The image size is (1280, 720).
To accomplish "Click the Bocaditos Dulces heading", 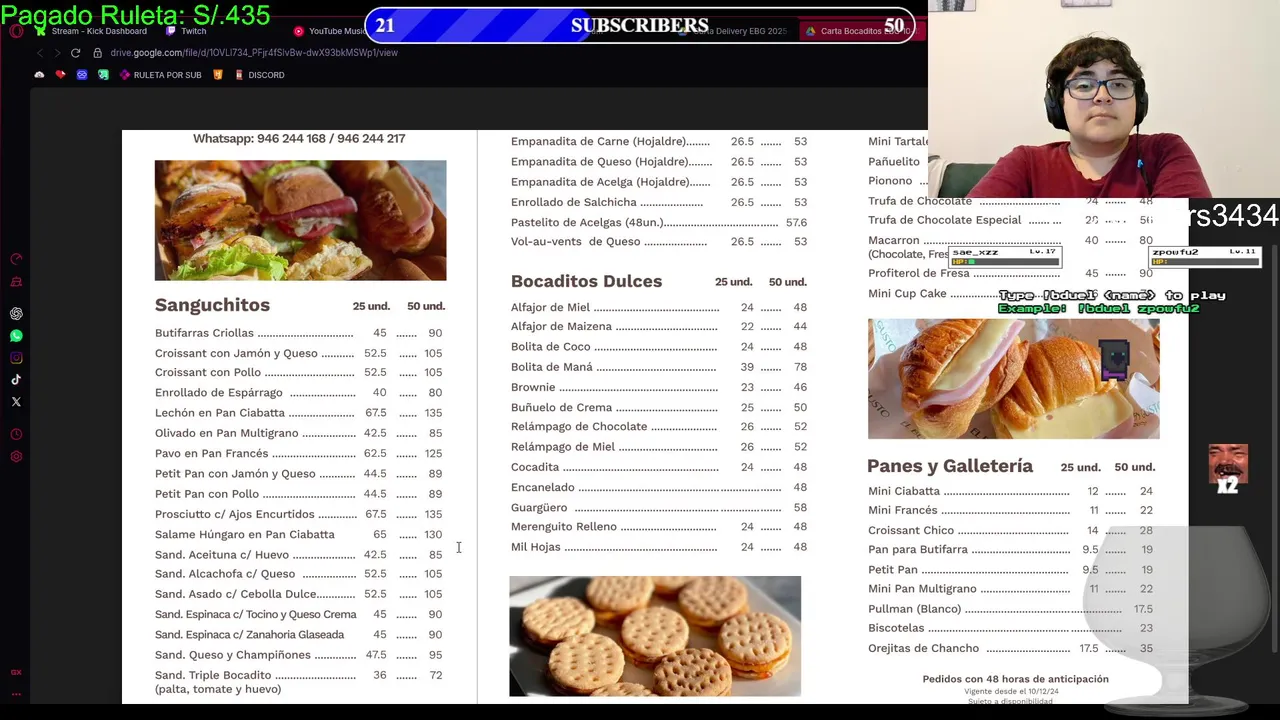I will [x=586, y=281].
